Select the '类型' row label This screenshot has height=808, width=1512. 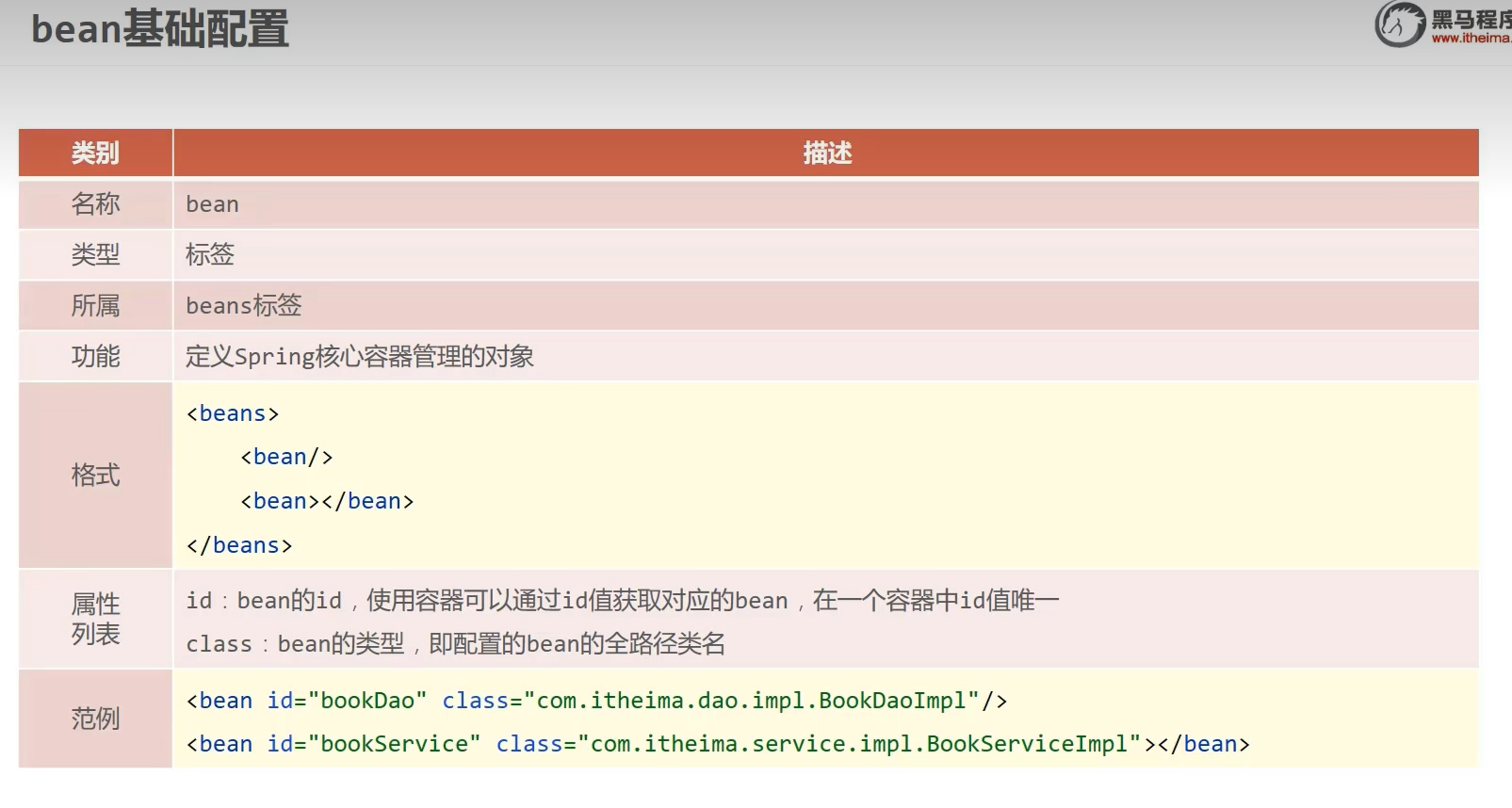point(95,254)
